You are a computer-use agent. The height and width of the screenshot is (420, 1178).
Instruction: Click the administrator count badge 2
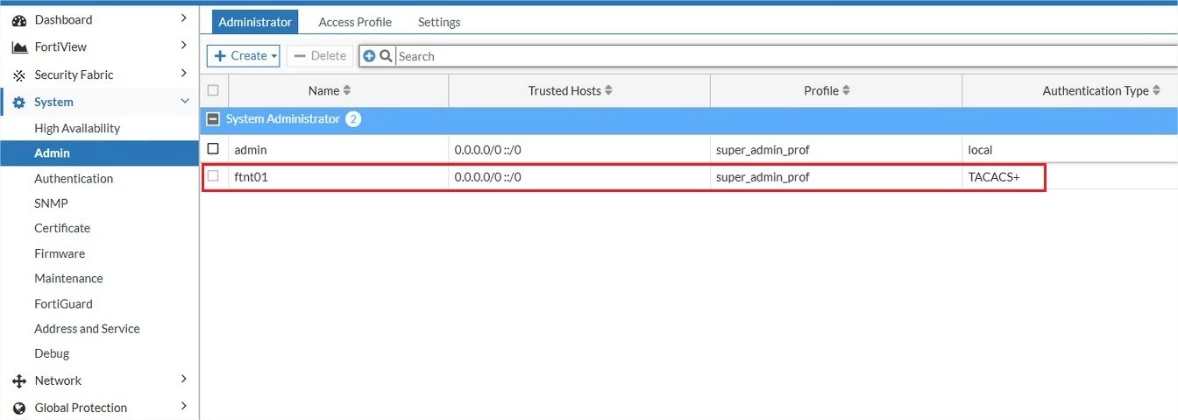[352, 119]
